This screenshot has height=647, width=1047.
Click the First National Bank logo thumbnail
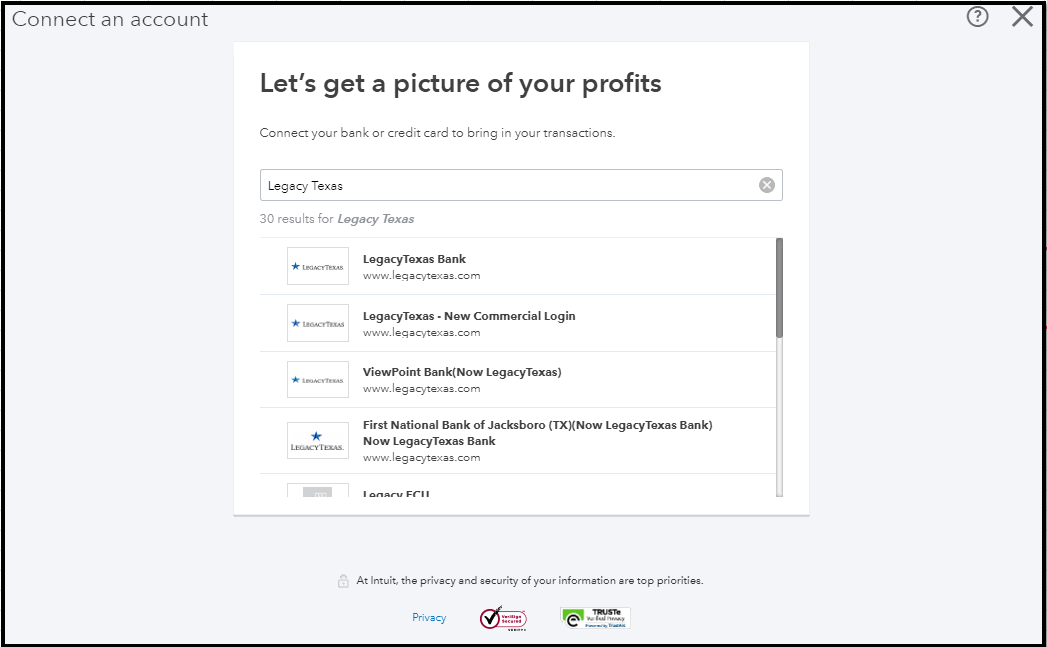coord(317,440)
